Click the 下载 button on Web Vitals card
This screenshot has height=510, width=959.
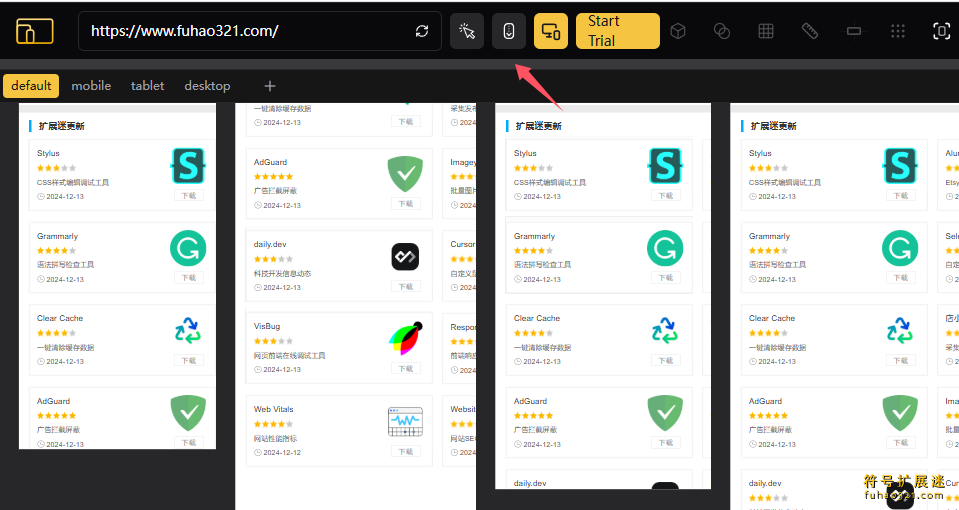click(x=406, y=452)
